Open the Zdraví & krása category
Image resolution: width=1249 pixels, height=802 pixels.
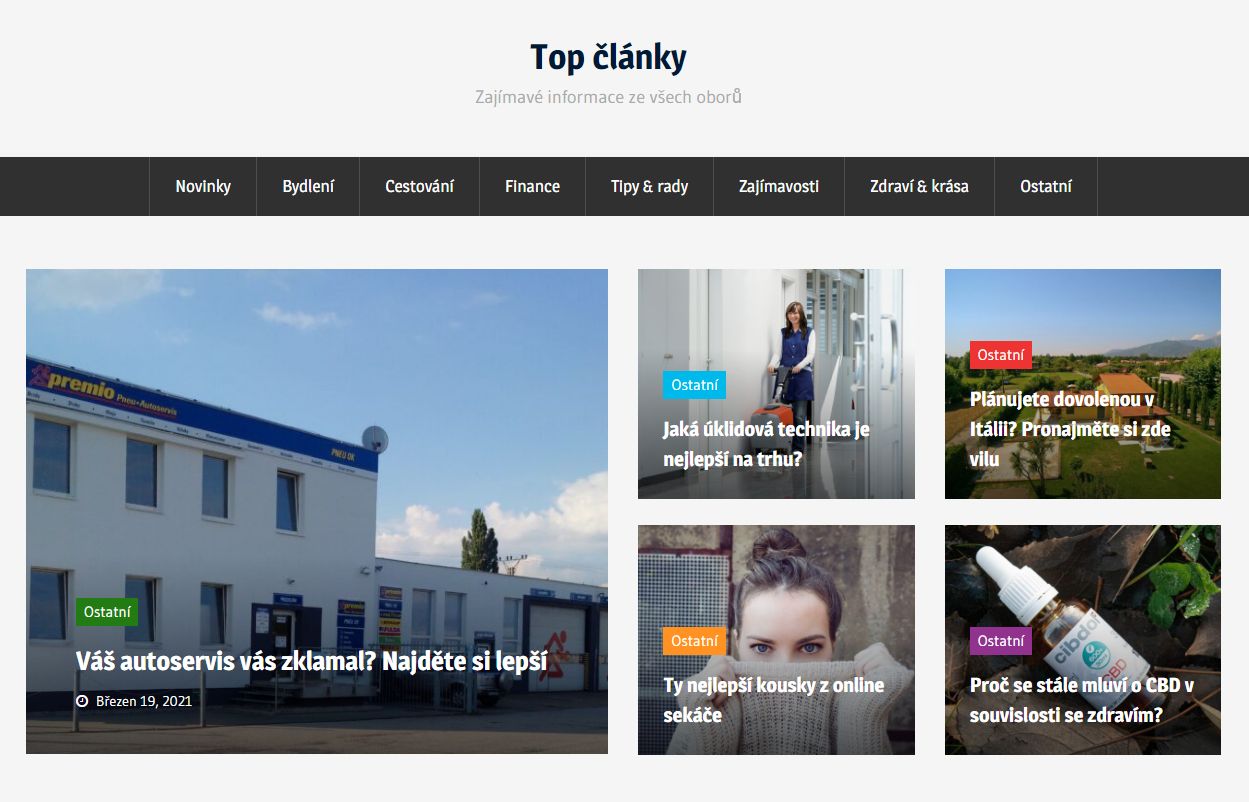(x=919, y=186)
